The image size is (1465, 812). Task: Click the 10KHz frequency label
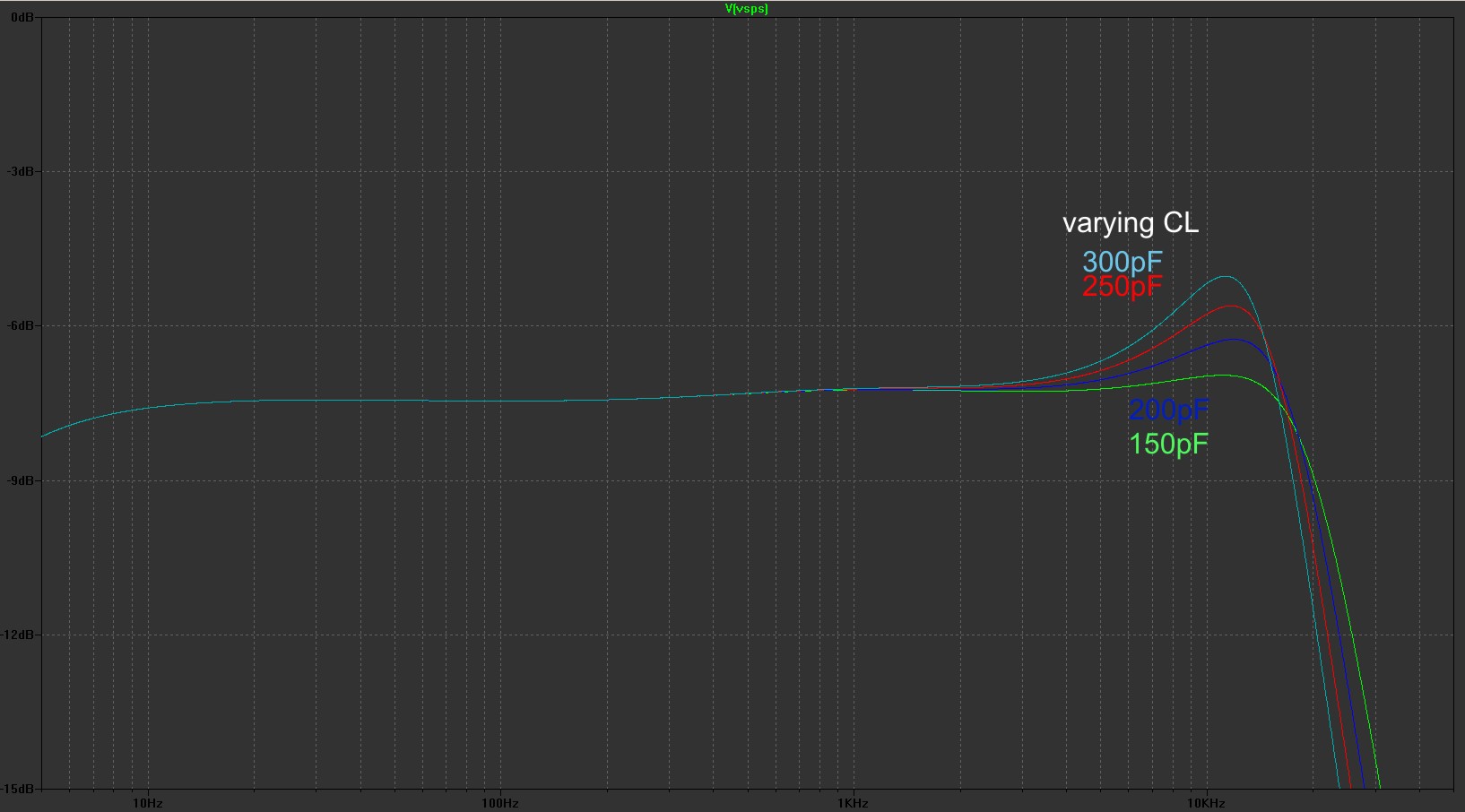point(1206,803)
